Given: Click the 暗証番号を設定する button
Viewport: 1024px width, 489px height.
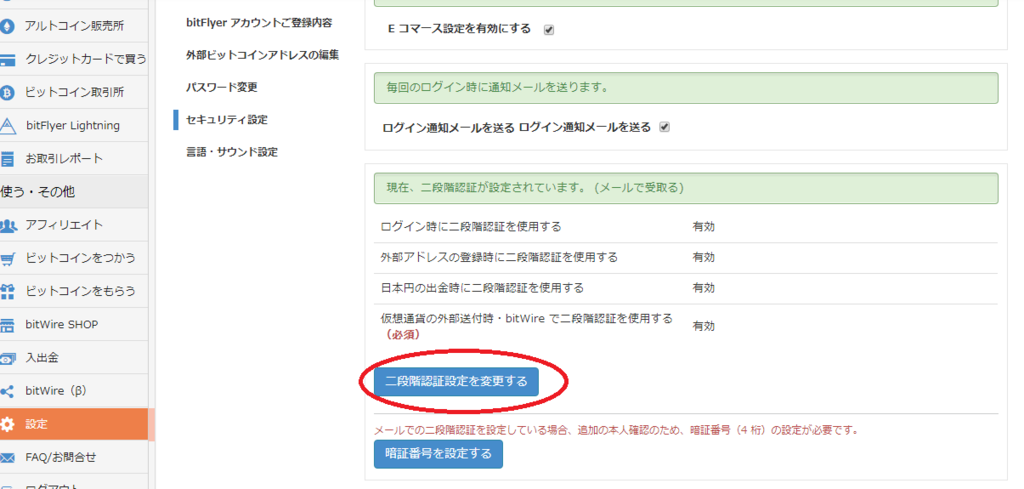Looking at the screenshot, I should (x=438, y=454).
